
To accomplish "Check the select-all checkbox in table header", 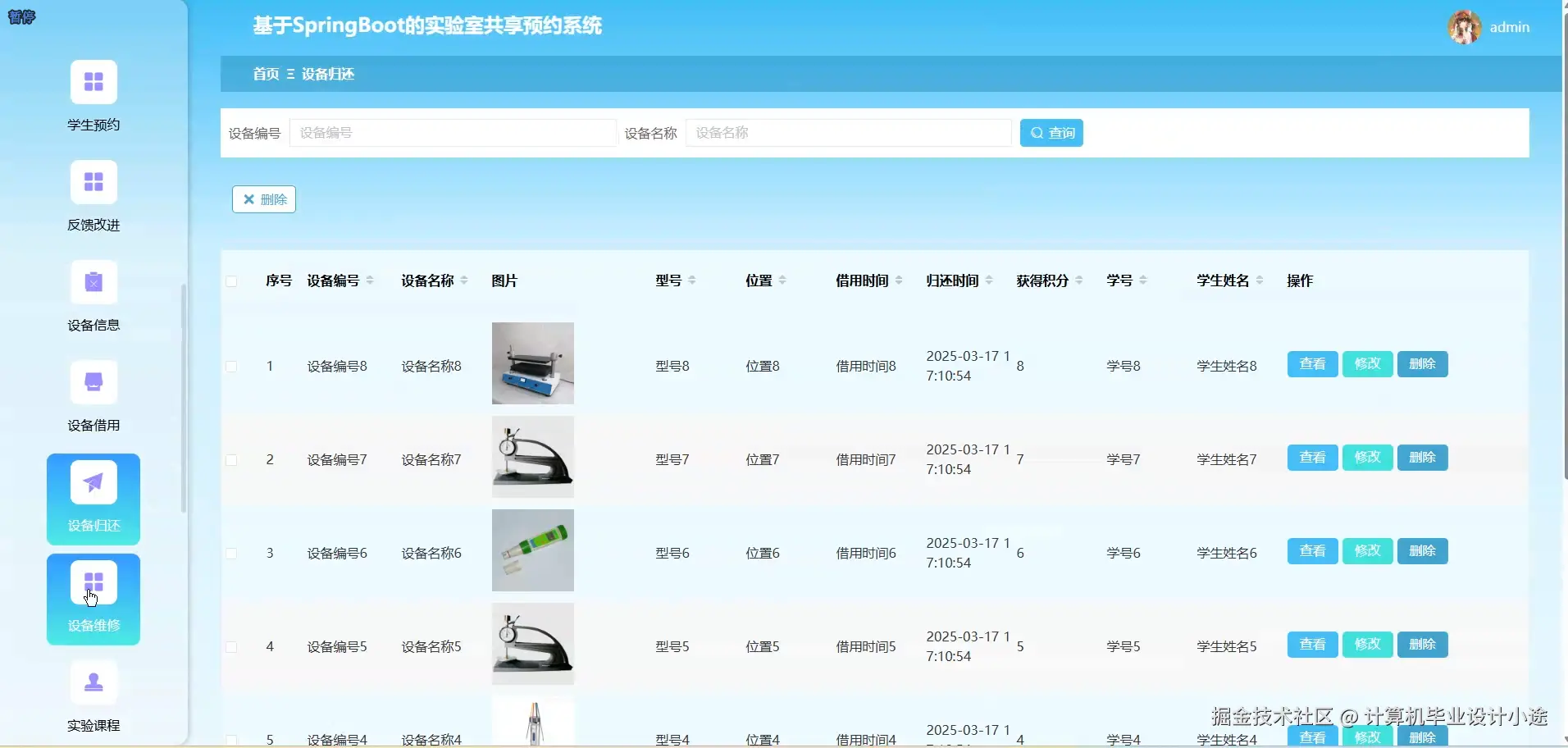I will (x=232, y=281).
